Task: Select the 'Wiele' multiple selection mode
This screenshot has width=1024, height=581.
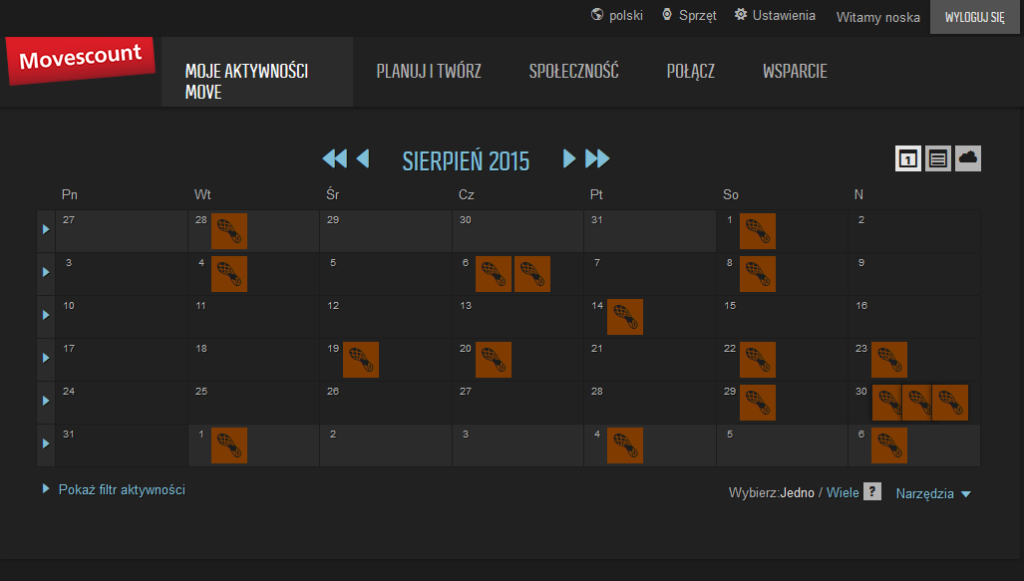Action: point(842,493)
